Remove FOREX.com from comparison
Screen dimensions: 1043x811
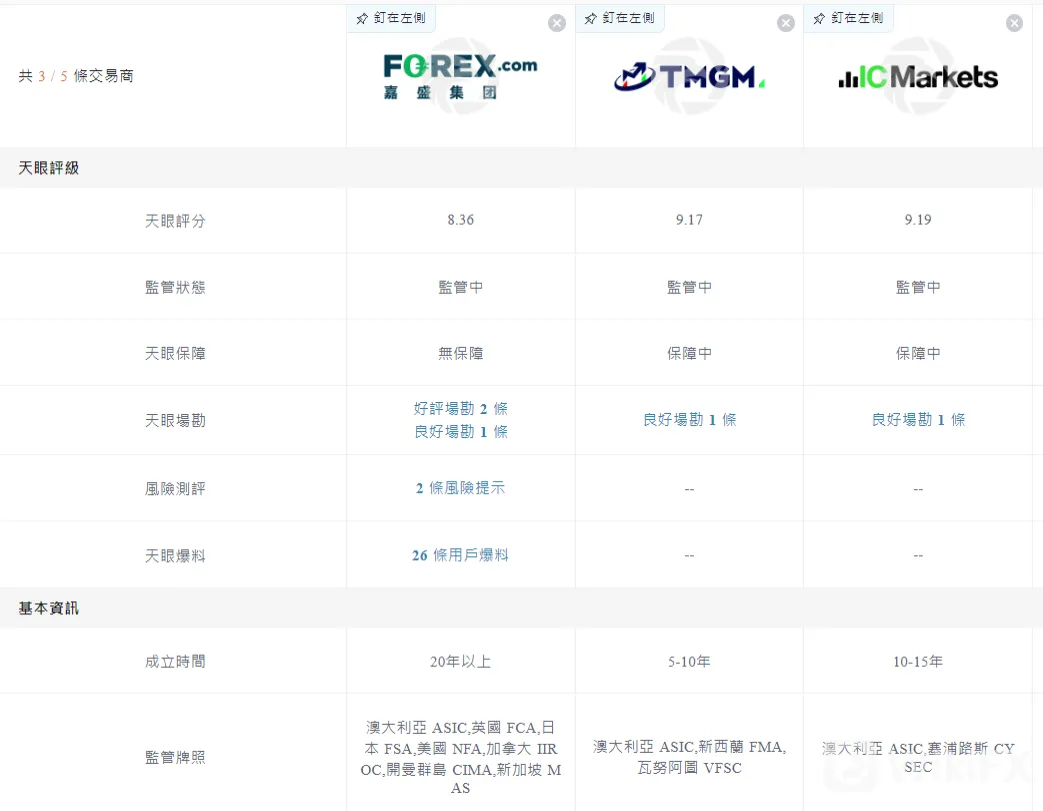[x=557, y=23]
